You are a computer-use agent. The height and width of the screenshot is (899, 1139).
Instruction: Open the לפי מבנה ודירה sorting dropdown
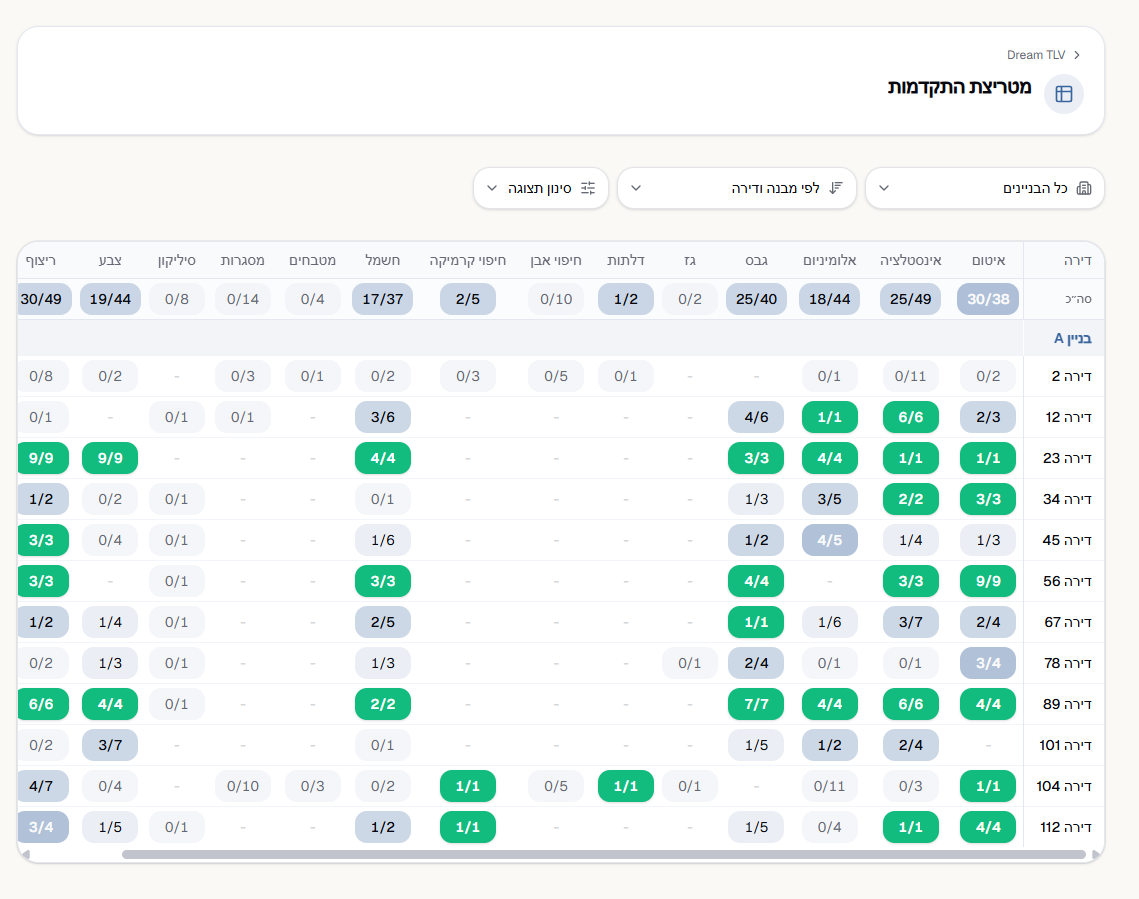point(737,188)
